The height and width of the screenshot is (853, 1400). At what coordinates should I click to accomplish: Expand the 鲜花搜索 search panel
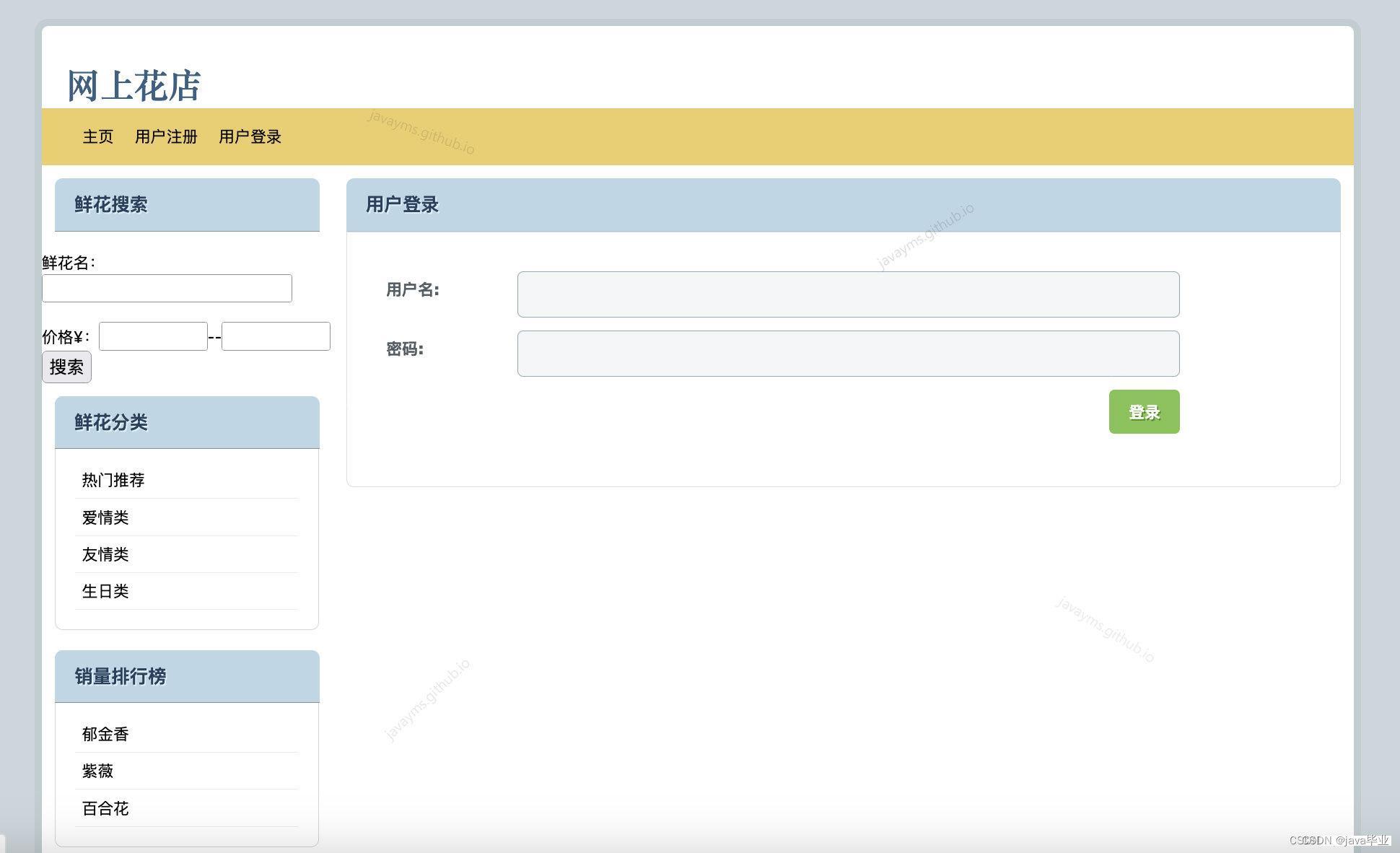(x=188, y=204)
